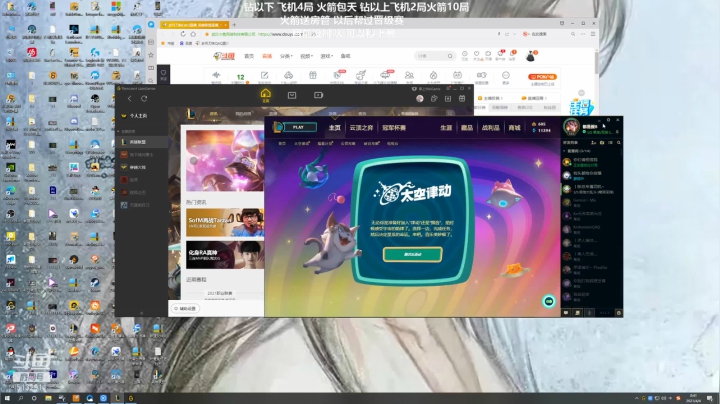This screenshot has width=720, height=404.
Task: Click the WeGame taskbar icon
Action: (x=131, y=398)
